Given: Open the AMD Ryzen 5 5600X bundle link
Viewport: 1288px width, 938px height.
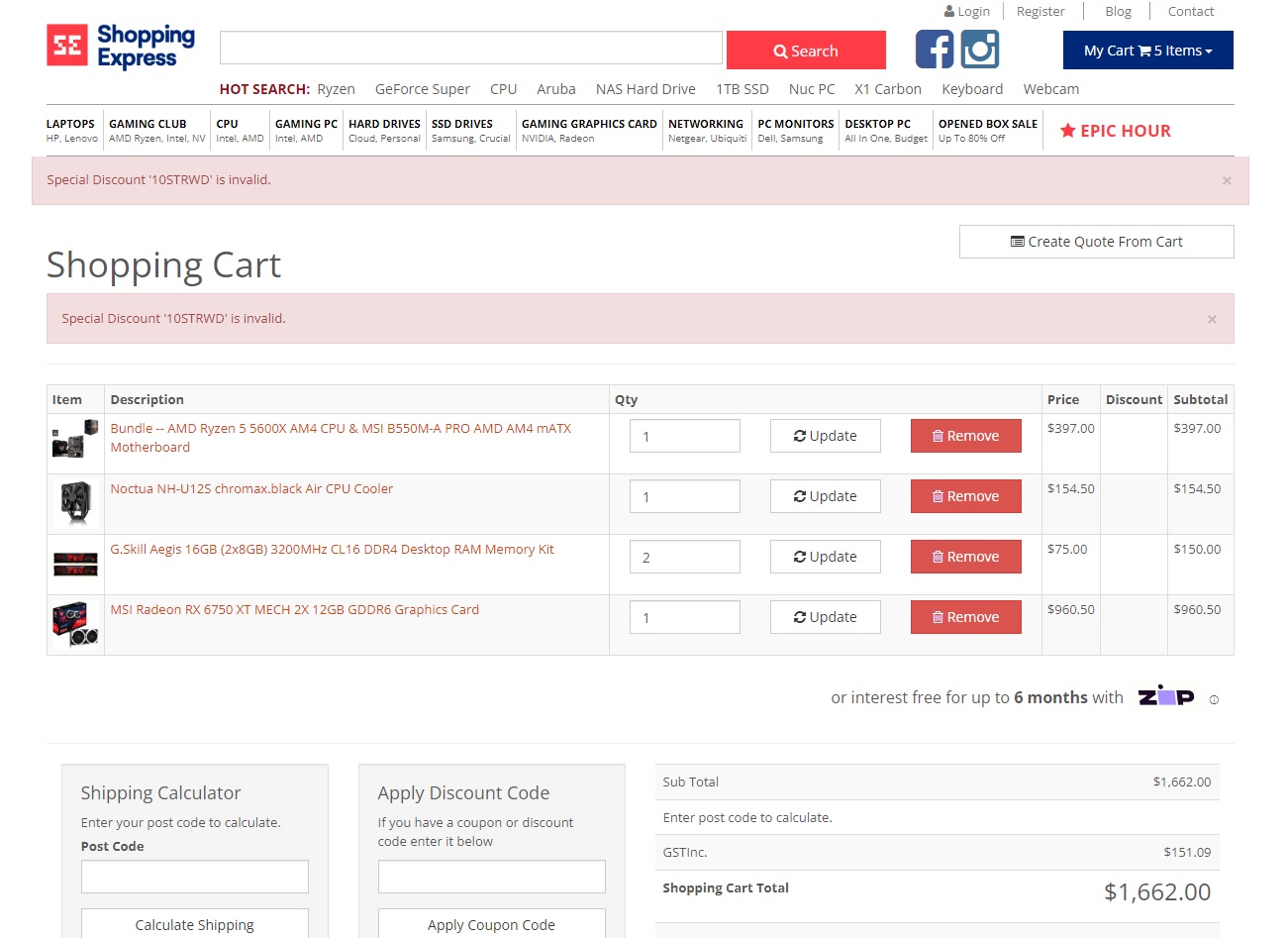Looking at the screenshot, I should pyautogui.click(x=341, y=438).
